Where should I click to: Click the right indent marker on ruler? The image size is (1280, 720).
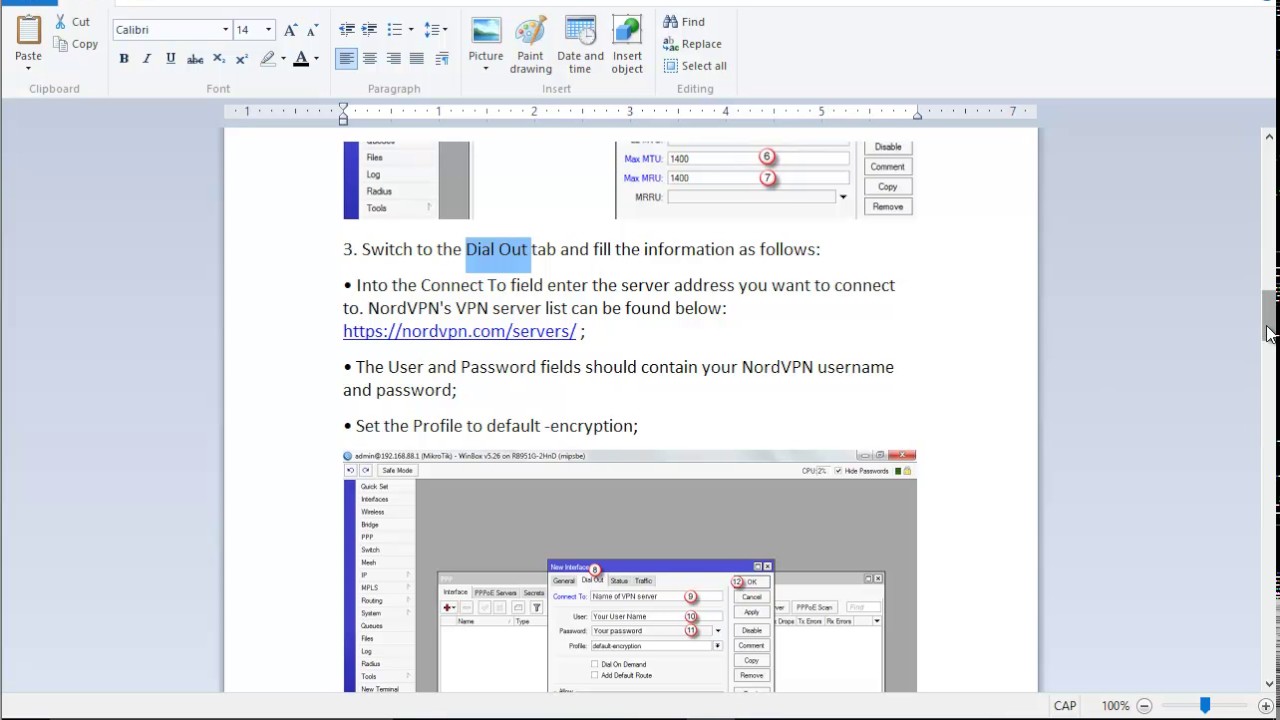(x=917, y=116)
